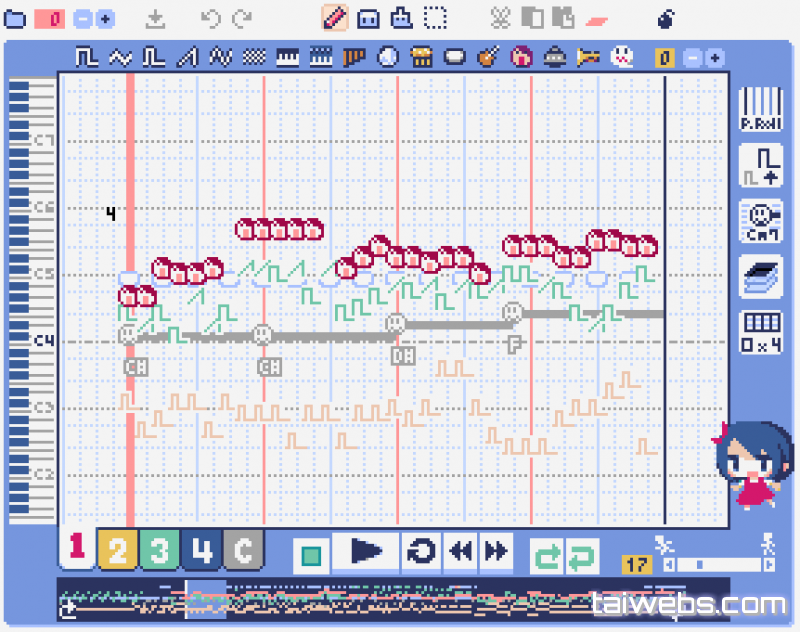Click the download/export arrow icon
Image resolution: width=800 pixels, height=632 pixels.
coord(155,18)
